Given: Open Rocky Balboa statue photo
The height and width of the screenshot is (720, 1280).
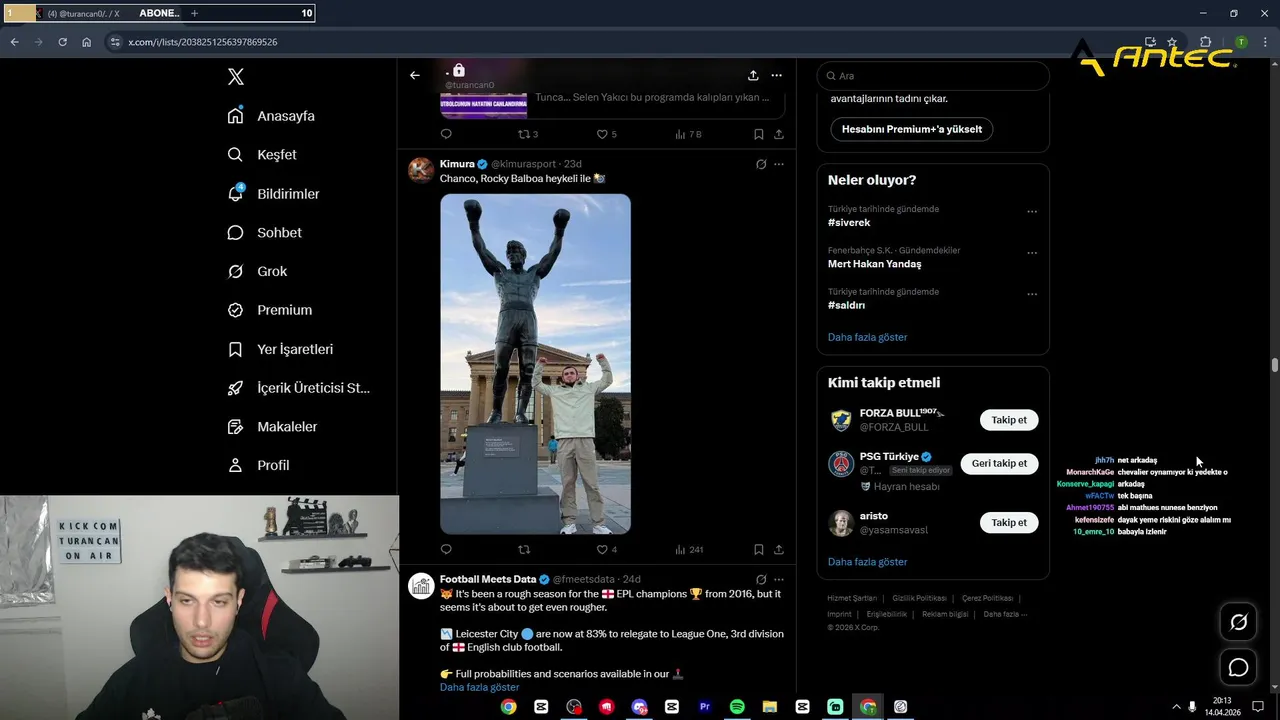Looking at the screenshot, I should [535, 364].
